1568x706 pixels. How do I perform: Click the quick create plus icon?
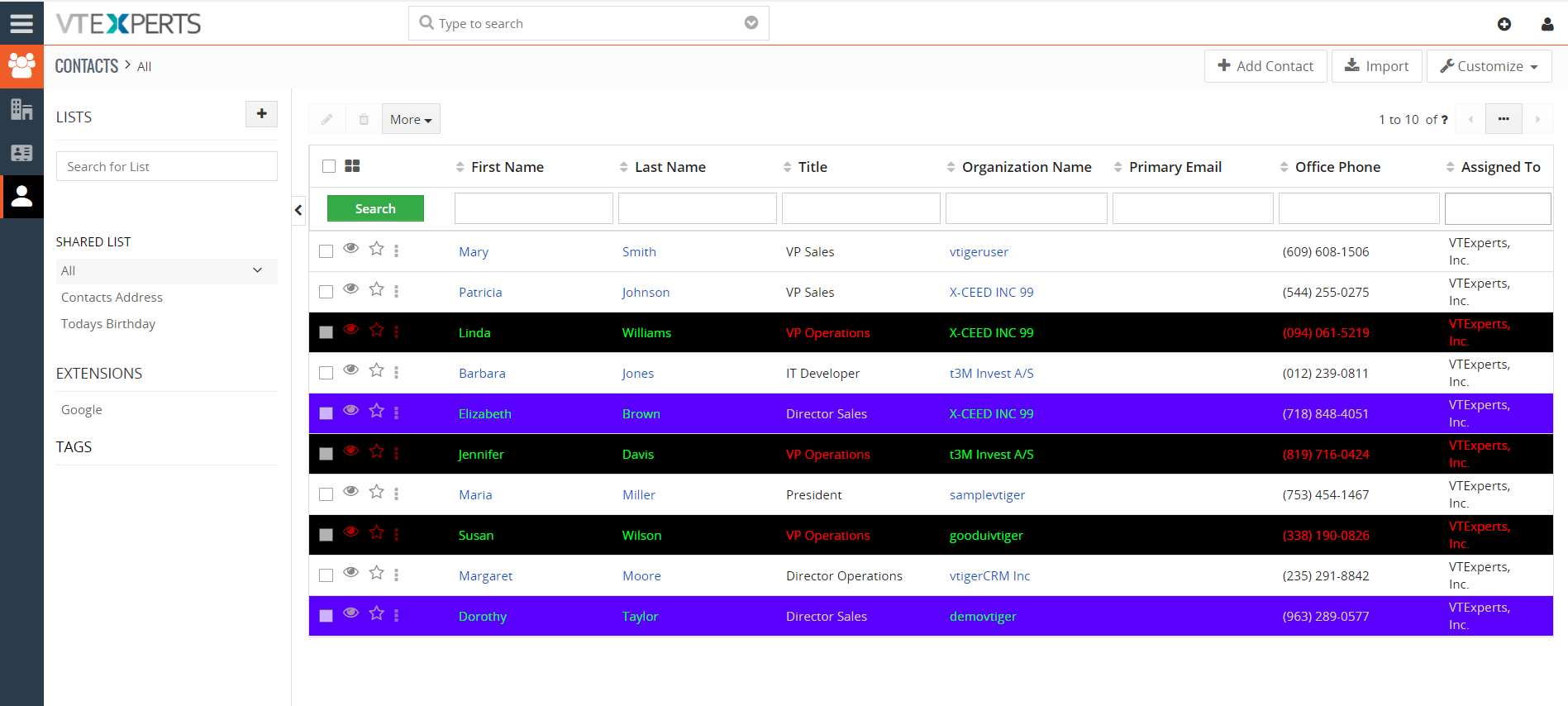click(x=1504, y=24)
